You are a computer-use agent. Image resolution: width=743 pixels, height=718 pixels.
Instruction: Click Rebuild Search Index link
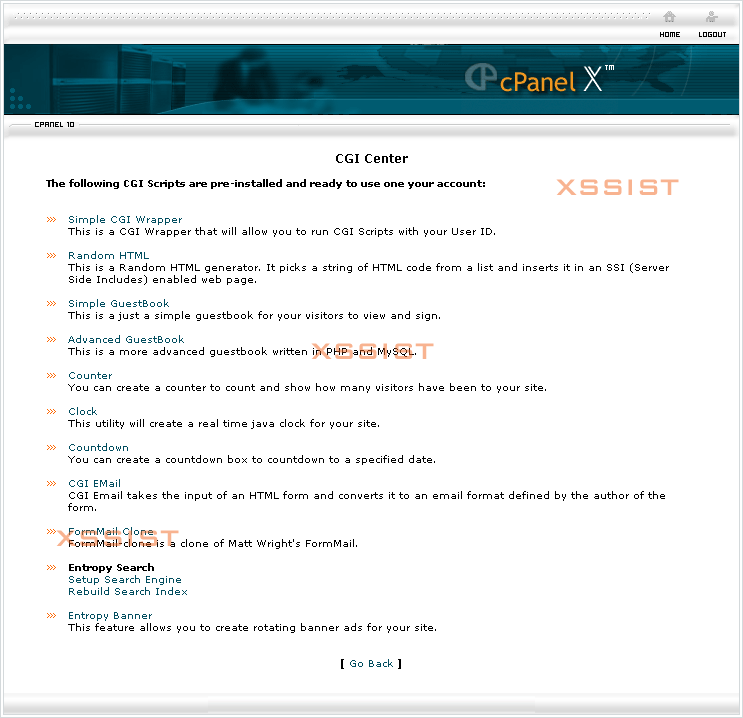[127, 591]
